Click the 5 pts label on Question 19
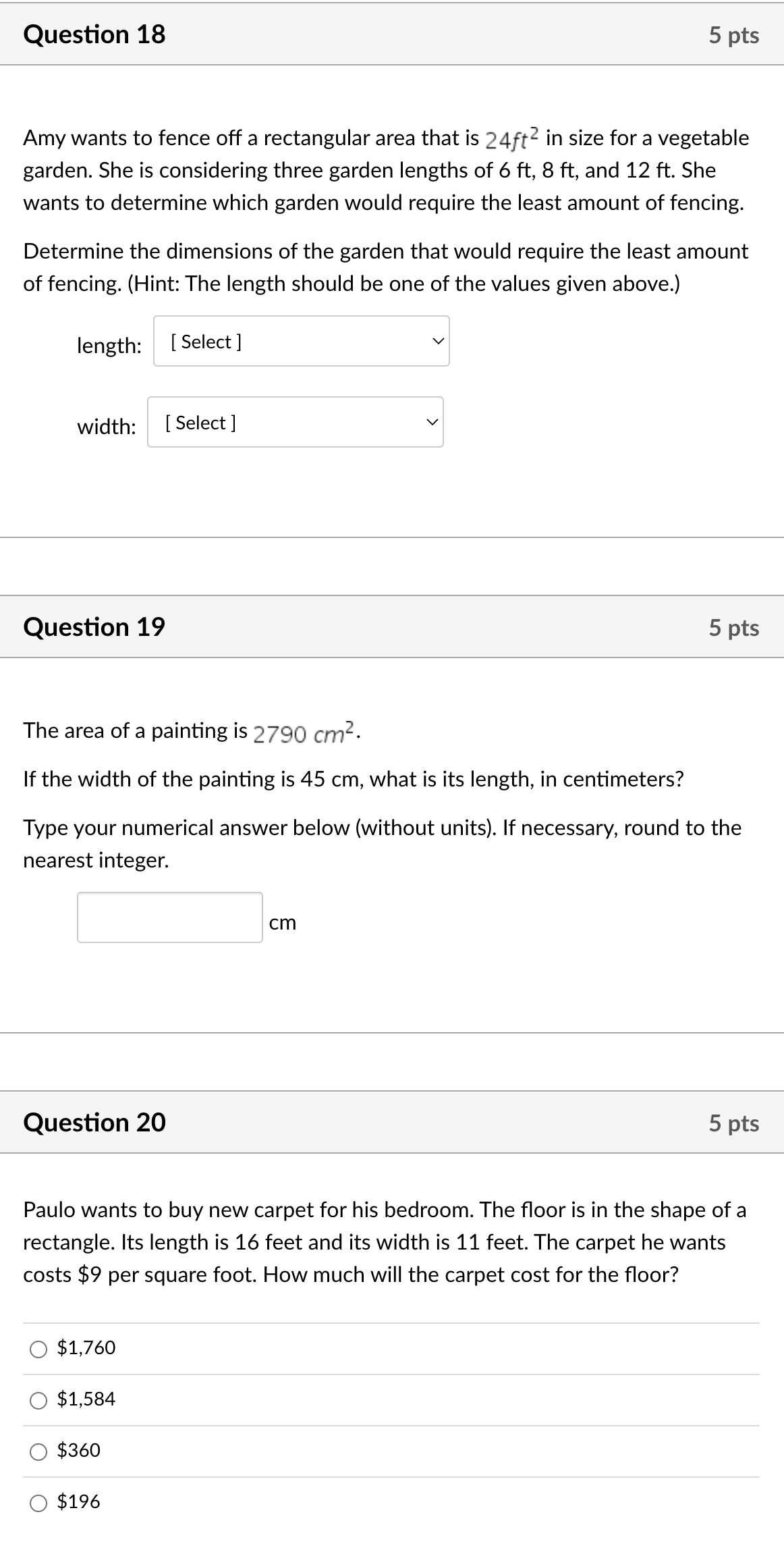 pos(734,626)
